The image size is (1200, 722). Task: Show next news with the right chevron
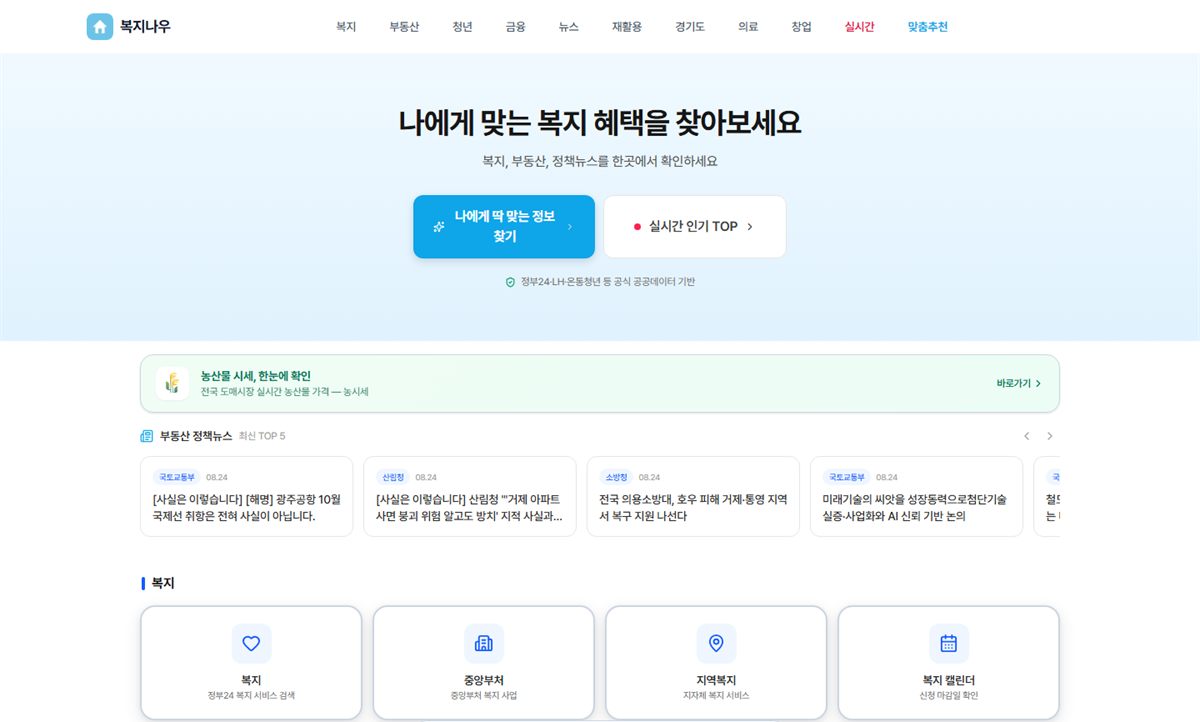[x=1049, y=436]
